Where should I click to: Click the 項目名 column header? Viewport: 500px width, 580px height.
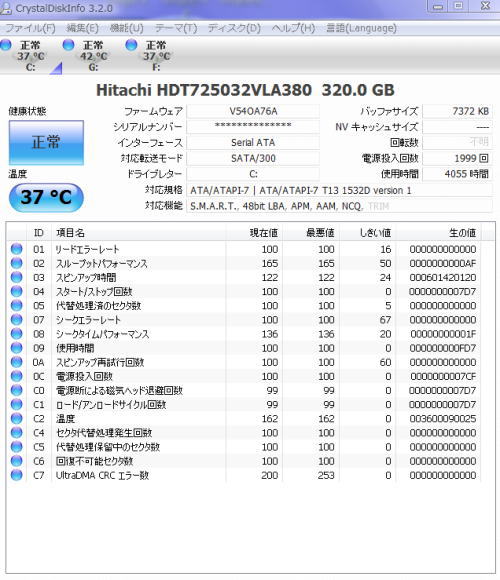point(138,233)
